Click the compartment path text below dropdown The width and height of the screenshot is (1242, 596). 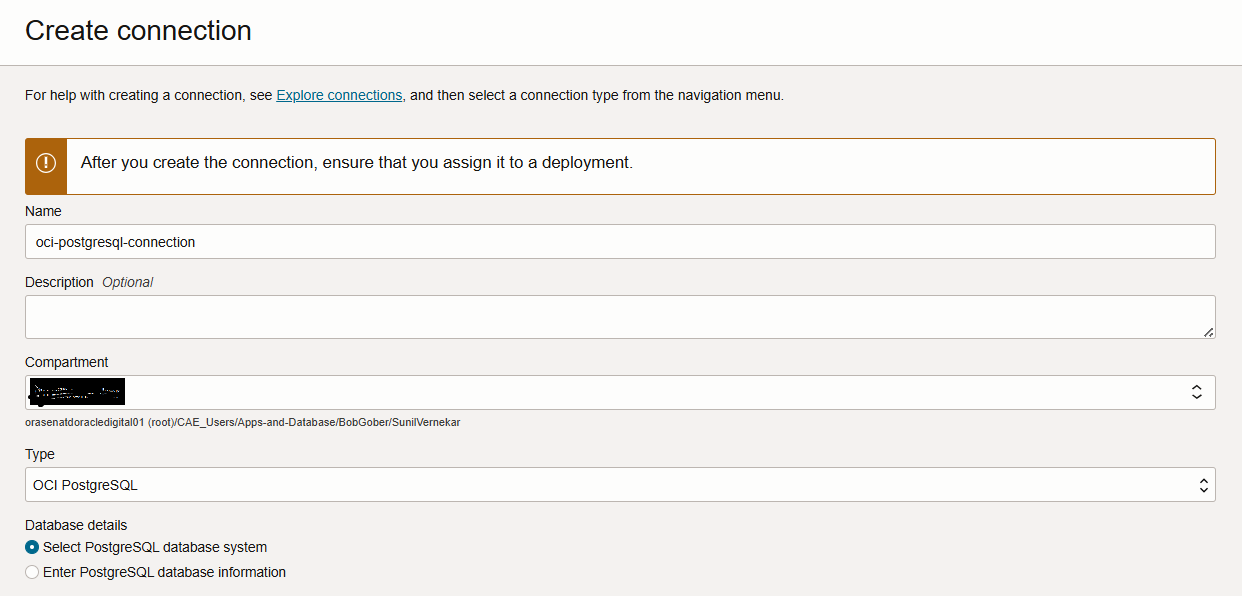point(242,422)
